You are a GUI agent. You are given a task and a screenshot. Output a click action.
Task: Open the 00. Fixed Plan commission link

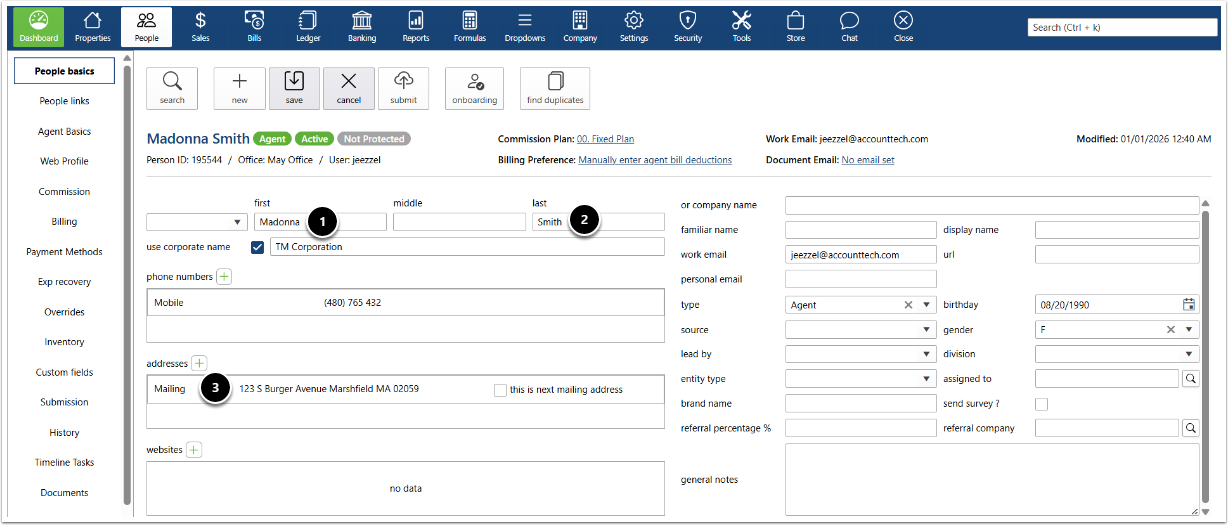pyautogui.click(x=605, y=139)
